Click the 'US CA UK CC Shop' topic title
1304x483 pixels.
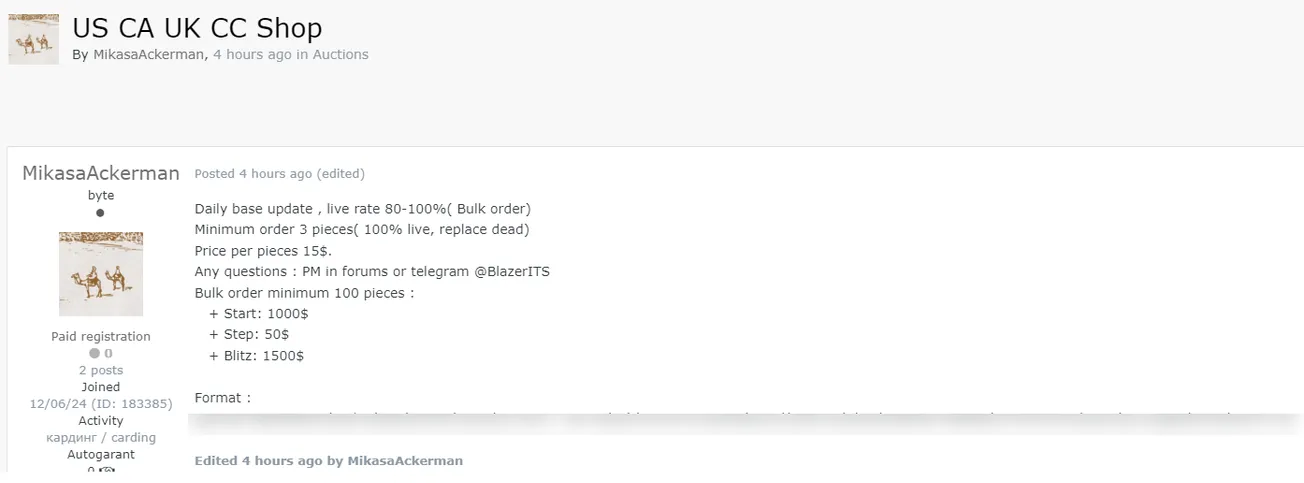coord(197,27)
